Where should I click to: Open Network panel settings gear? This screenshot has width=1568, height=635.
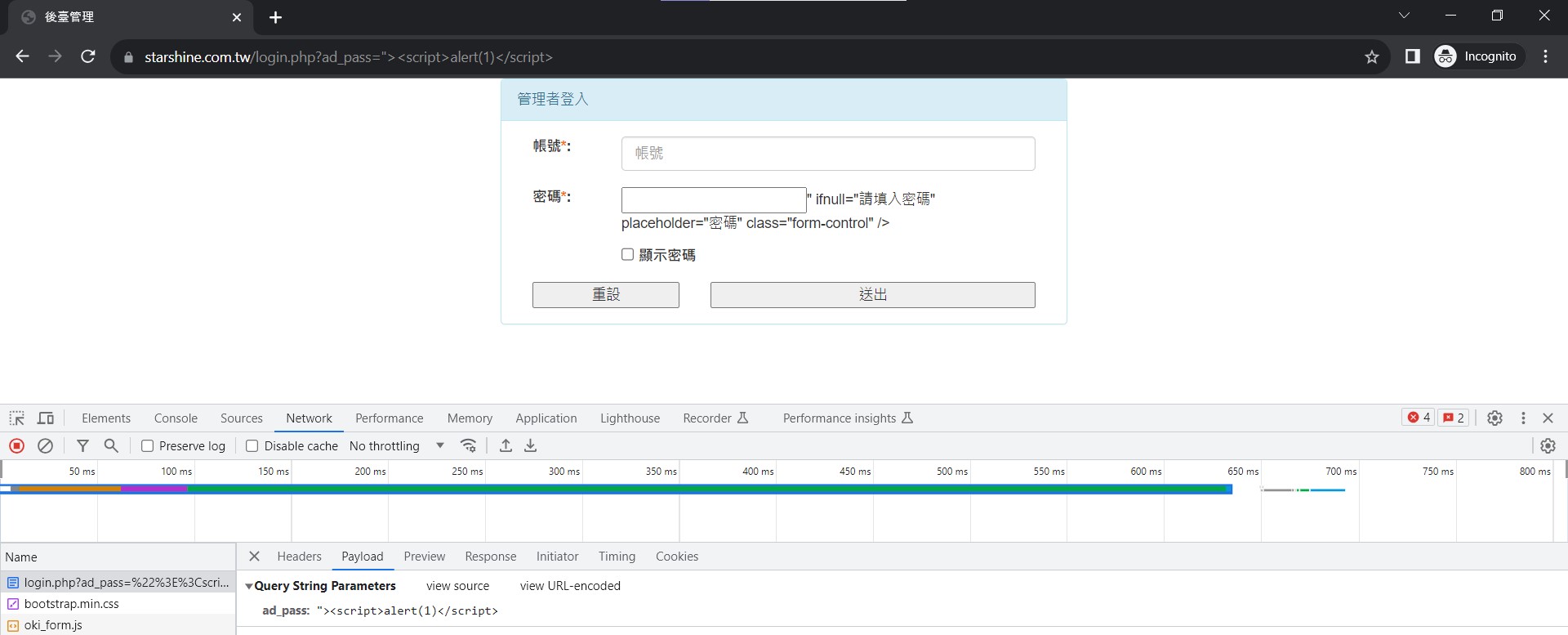pos(1548,445)
